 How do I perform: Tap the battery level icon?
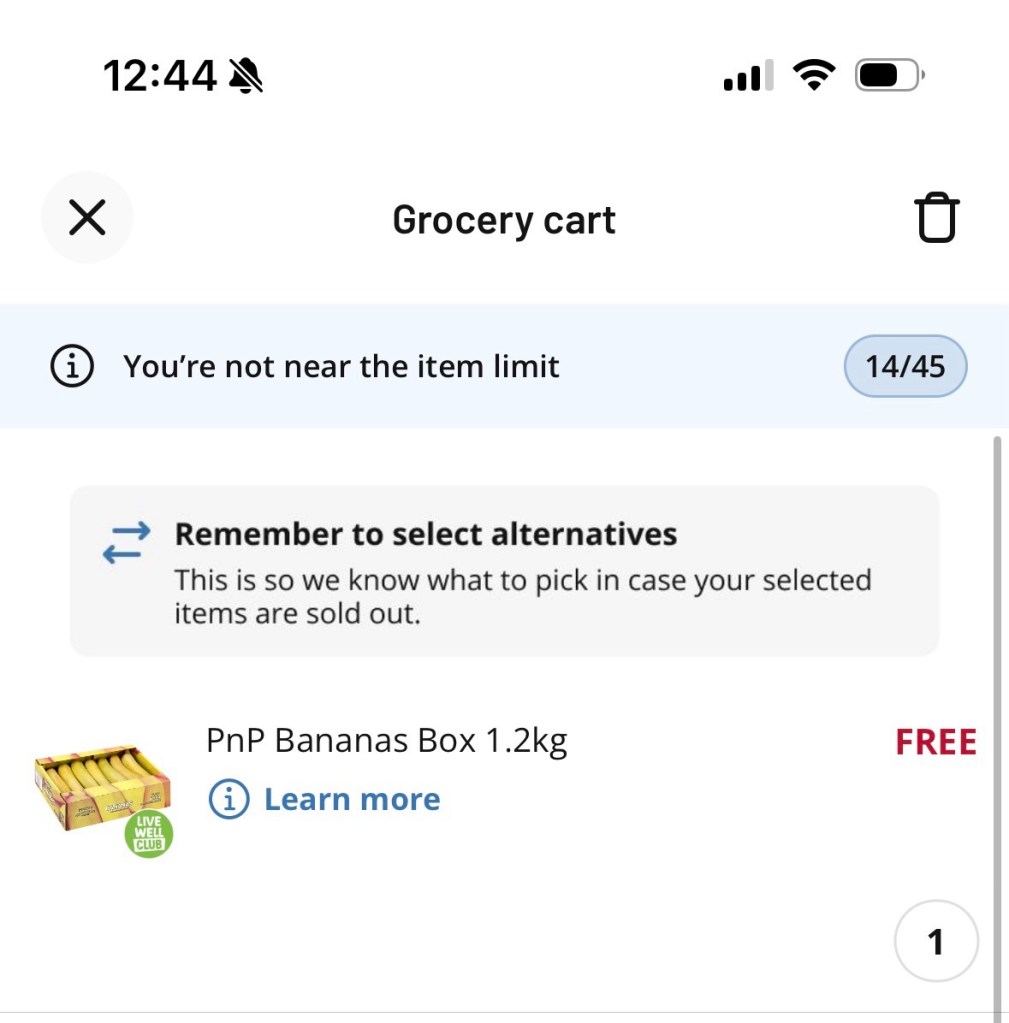pyautogui.click(x=889, y=76)
